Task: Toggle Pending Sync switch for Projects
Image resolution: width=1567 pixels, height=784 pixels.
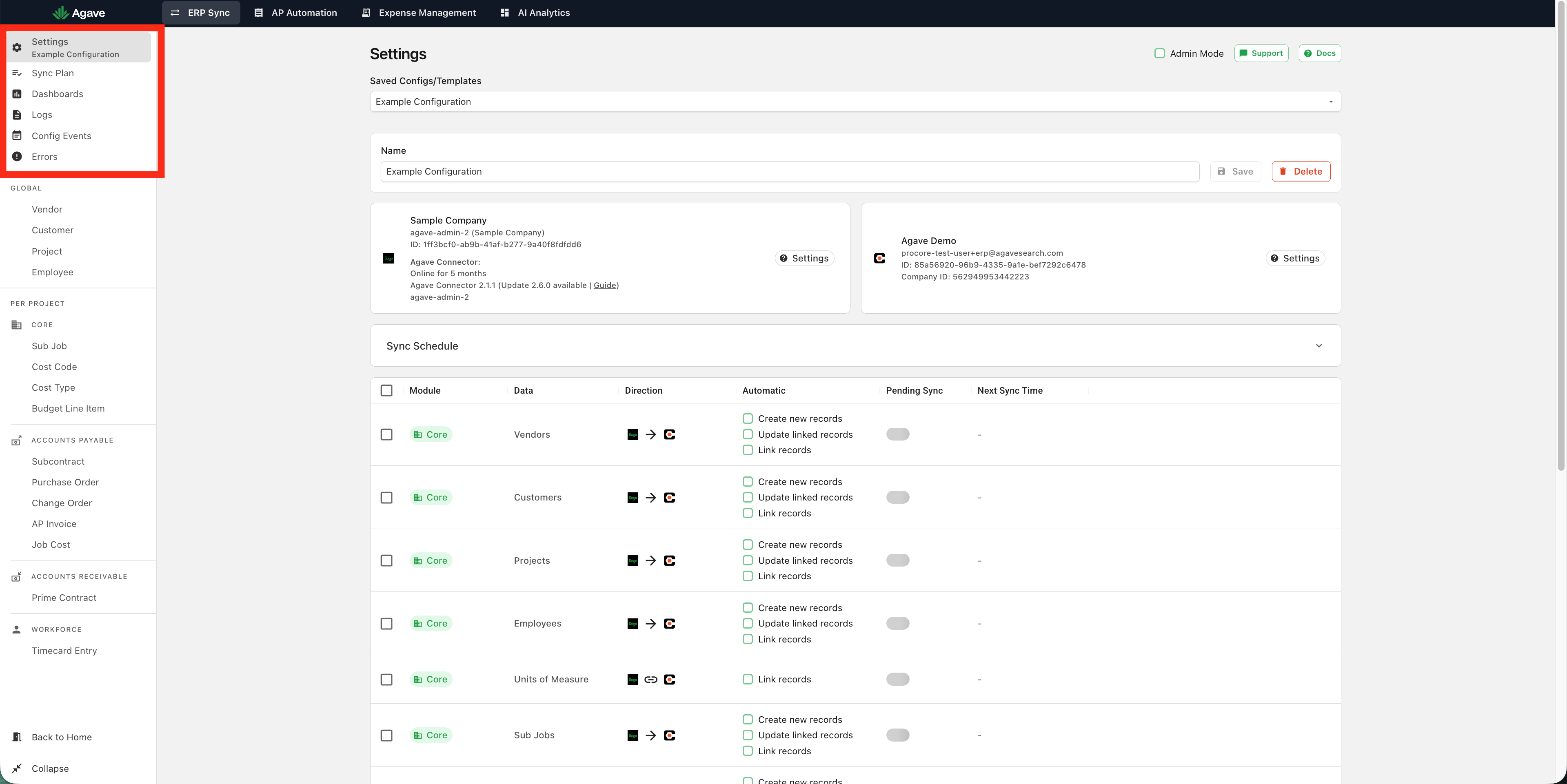Action: pyautogui.click(x=897, y=560)
